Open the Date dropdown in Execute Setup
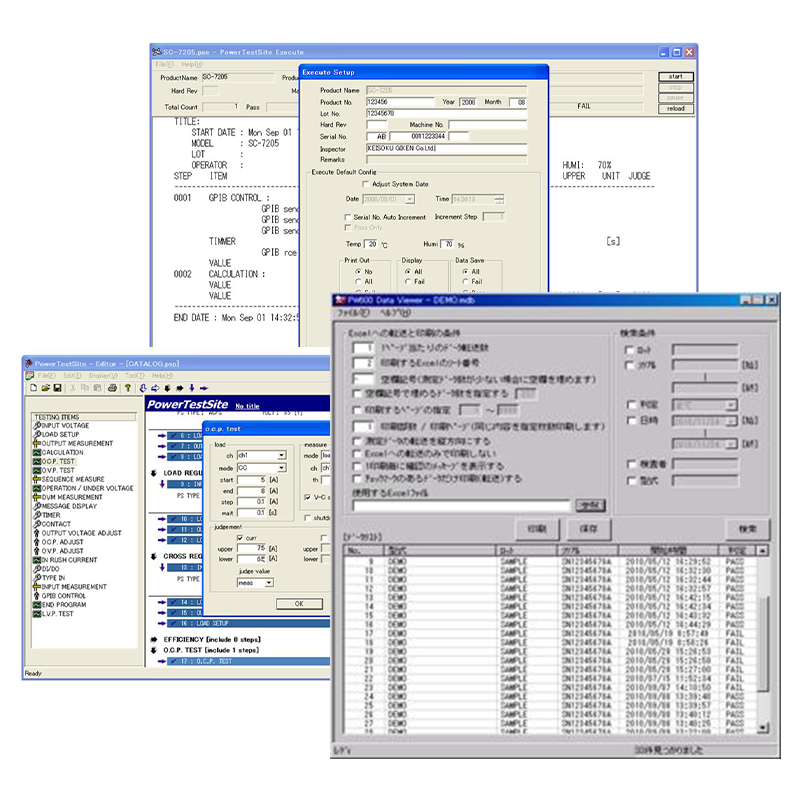Image resolution: width=800 pixels, height=800 pixels. coord(409,198)
